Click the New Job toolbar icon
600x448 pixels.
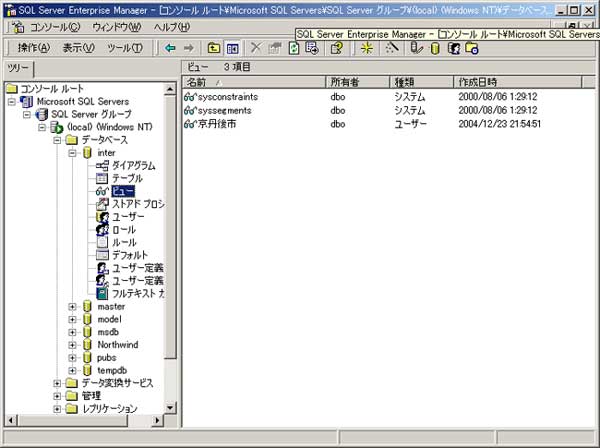pos(472,48)
